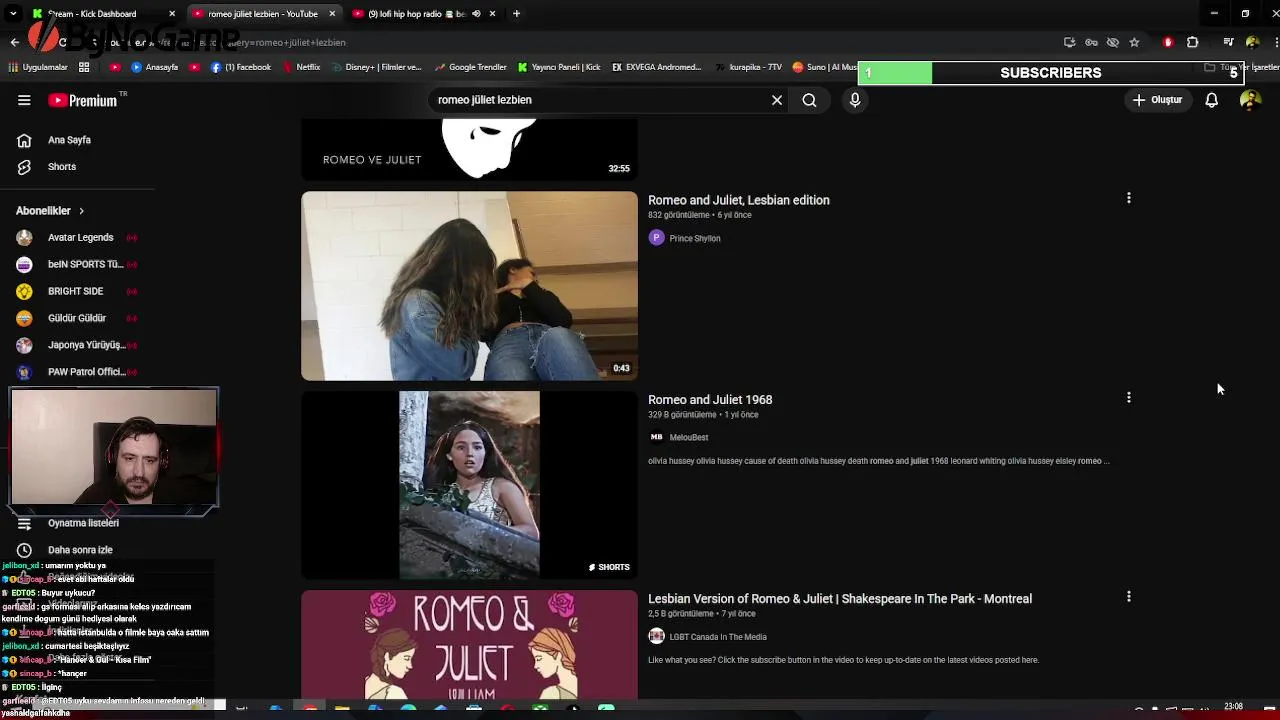Open Disney+ | Filmler ve... bookmark
The height and width of the screenshot is (720, 1280).
pyautogui.click(x=375, y=67)
